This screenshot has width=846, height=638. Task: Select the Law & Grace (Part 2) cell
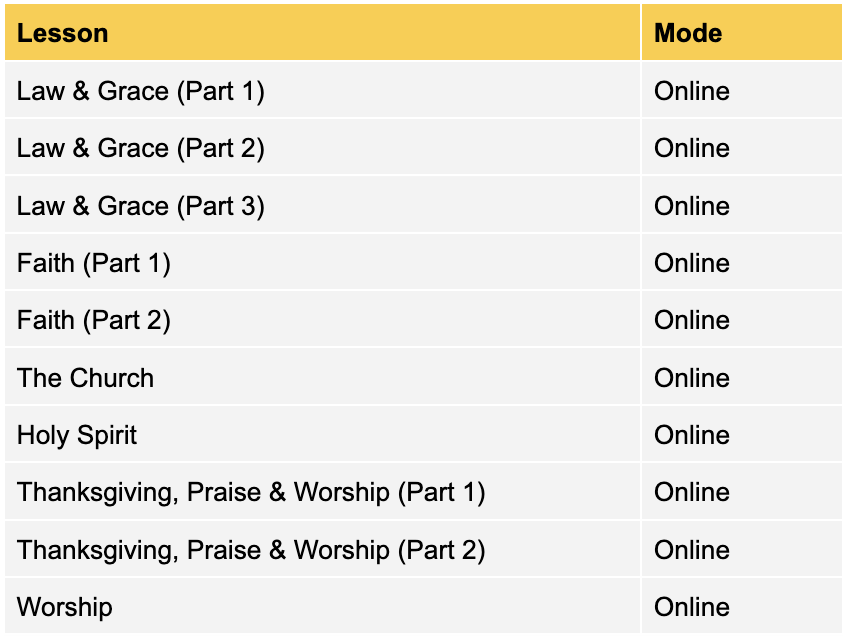(140, 148)
